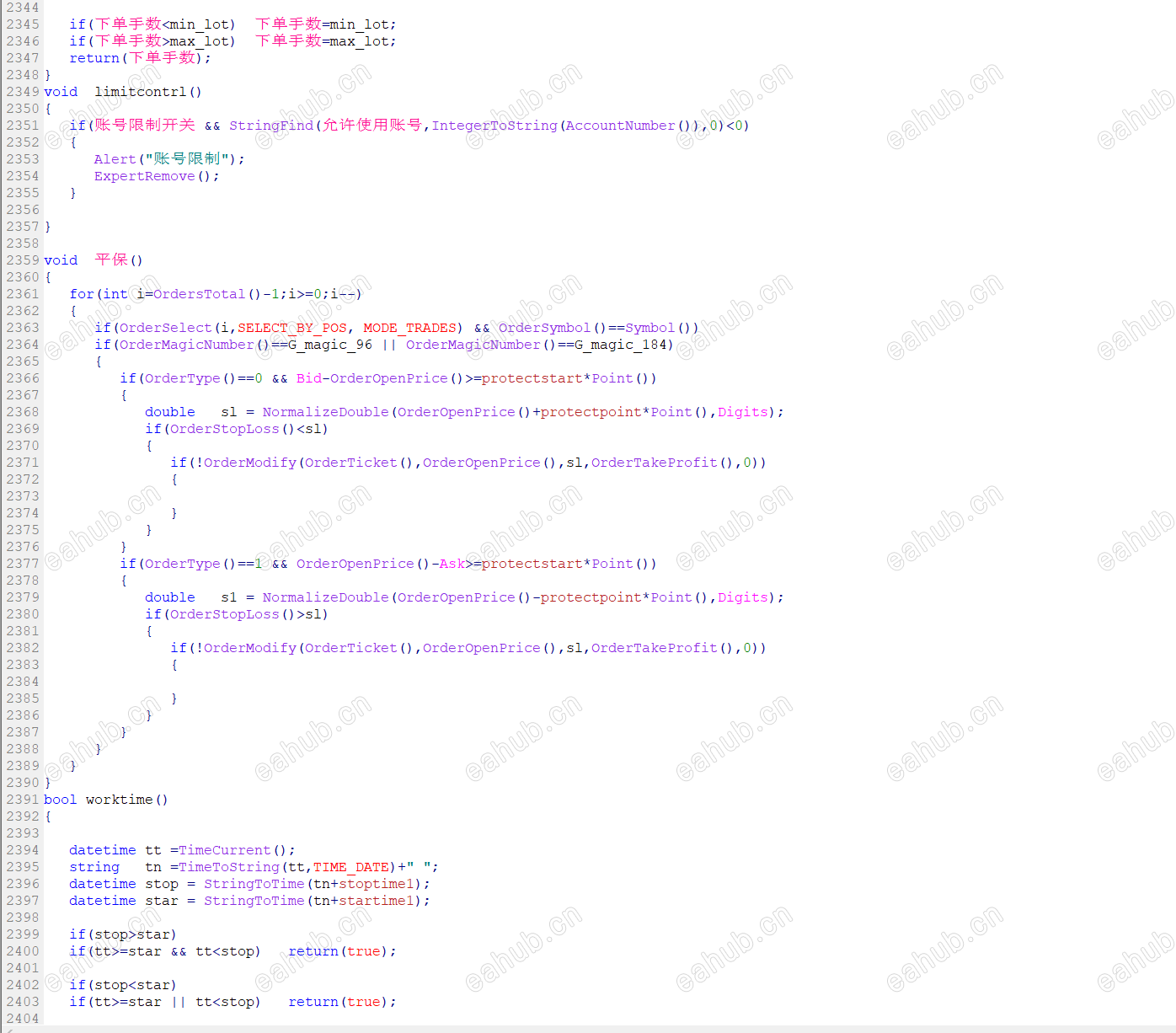The image size is (1176, 1033).
Task: Click line number 2377 in the gutter
Action: point(23,564)
